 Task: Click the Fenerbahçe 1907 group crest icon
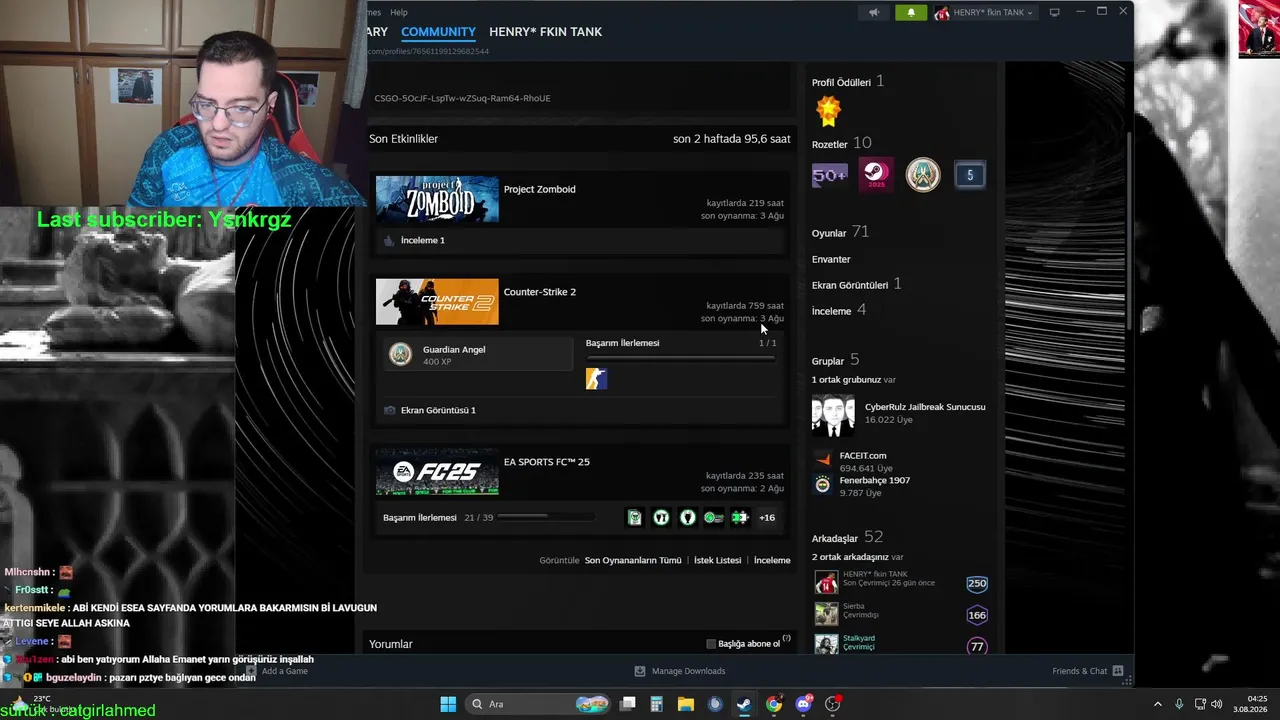tap(823, 485)
